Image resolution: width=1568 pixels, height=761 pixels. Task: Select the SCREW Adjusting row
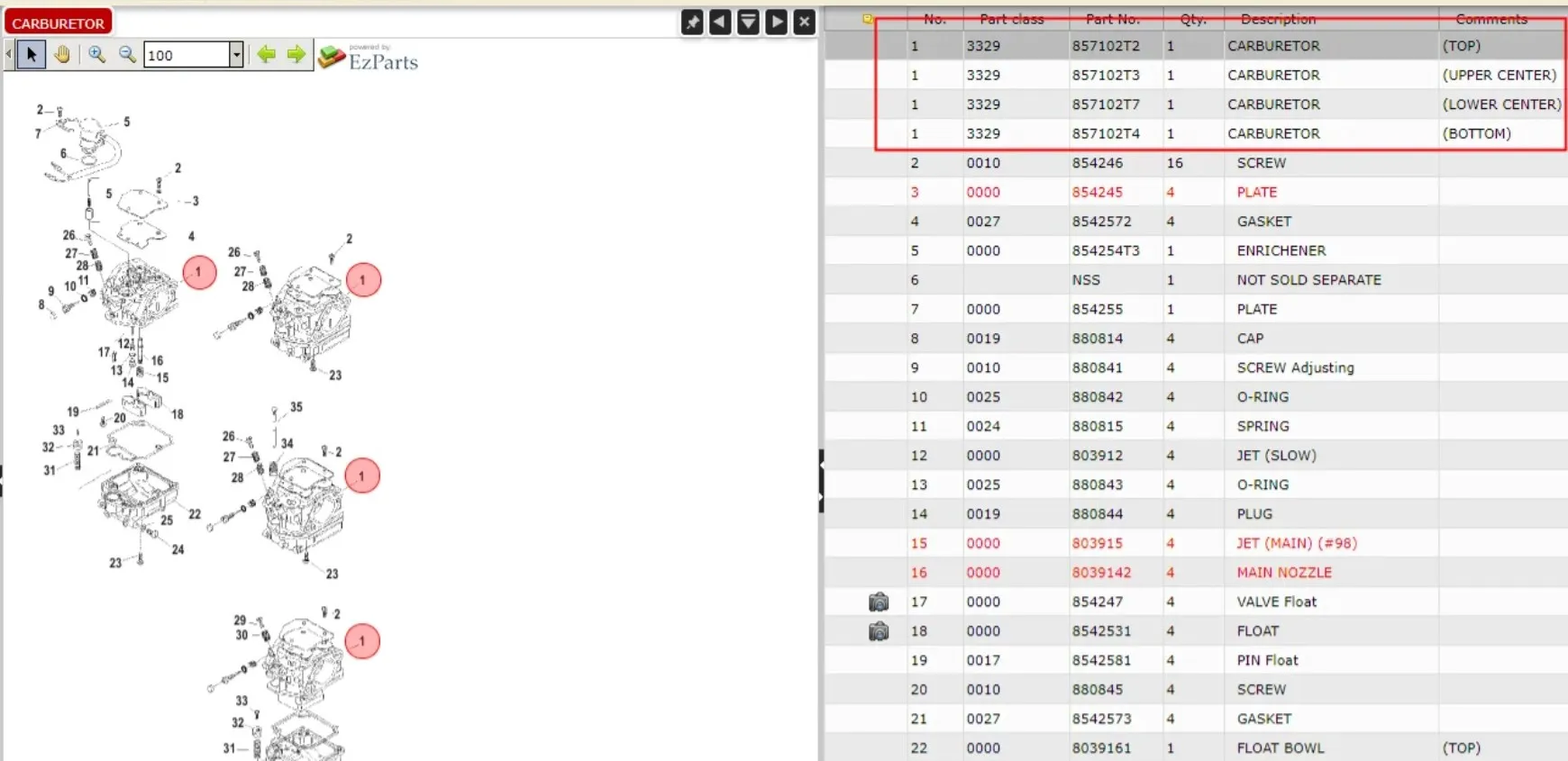pos(1196,367)
